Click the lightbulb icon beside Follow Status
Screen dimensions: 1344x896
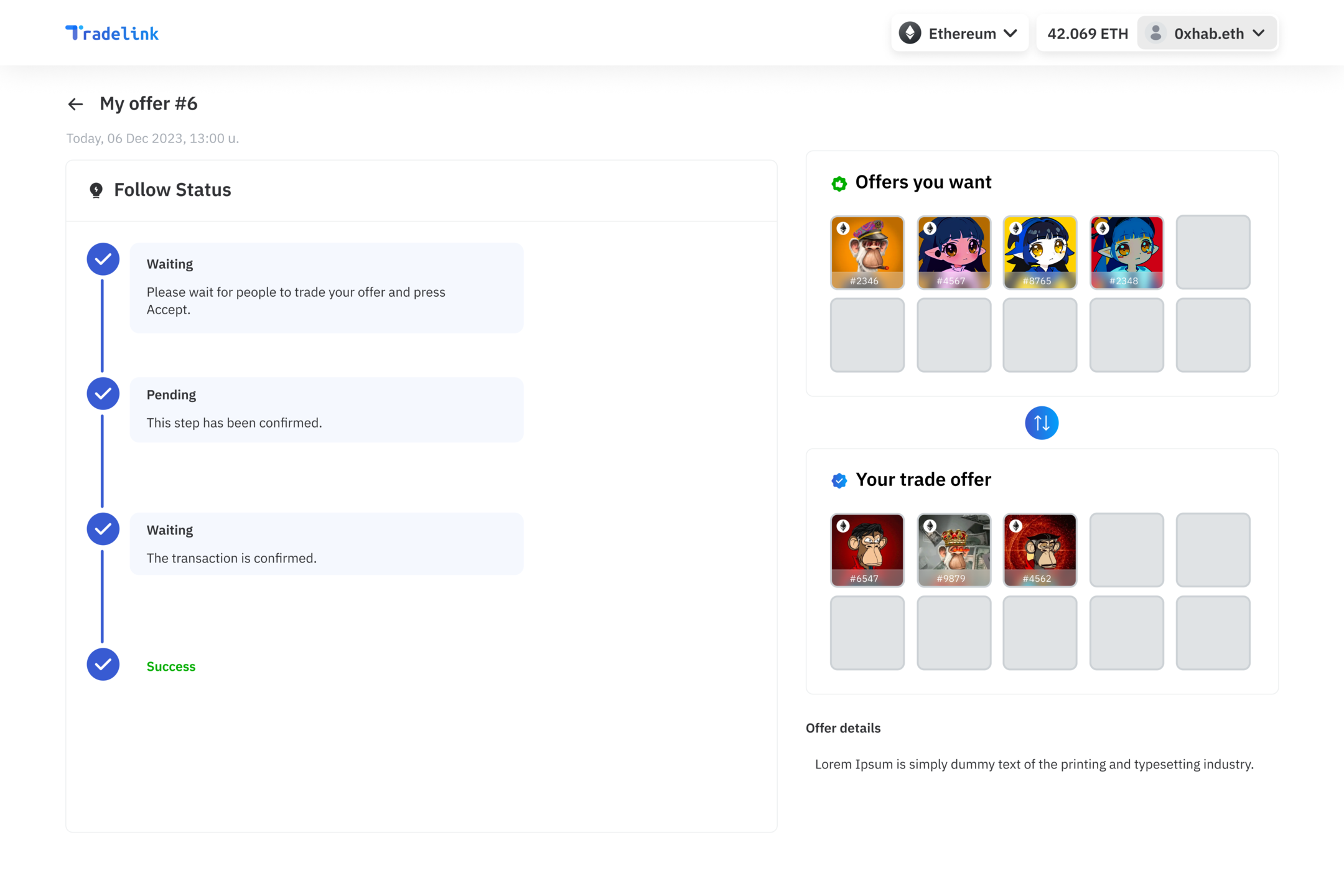coord(96,190)
